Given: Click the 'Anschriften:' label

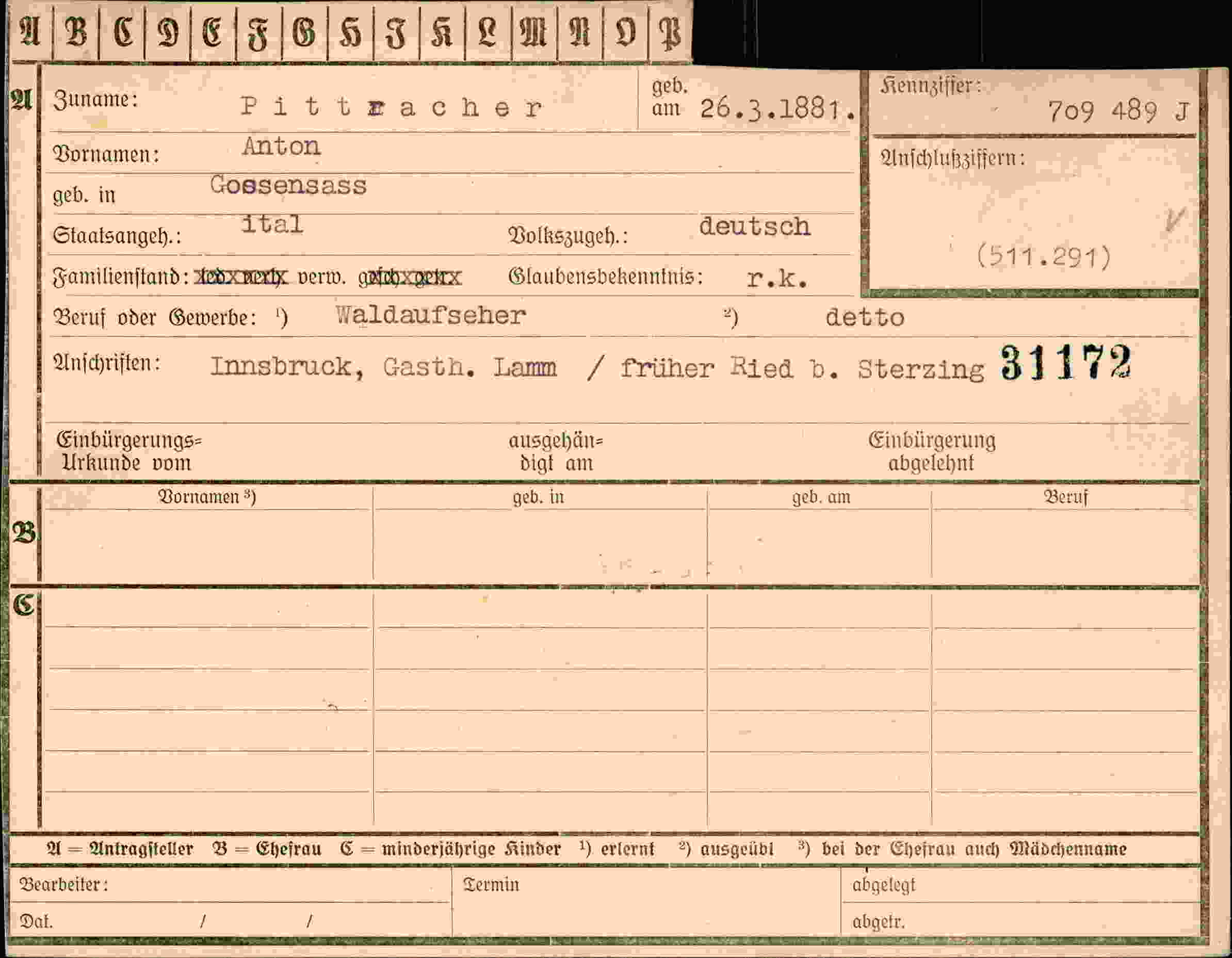Looking at the screenshot, I should (x=107, y=363).
